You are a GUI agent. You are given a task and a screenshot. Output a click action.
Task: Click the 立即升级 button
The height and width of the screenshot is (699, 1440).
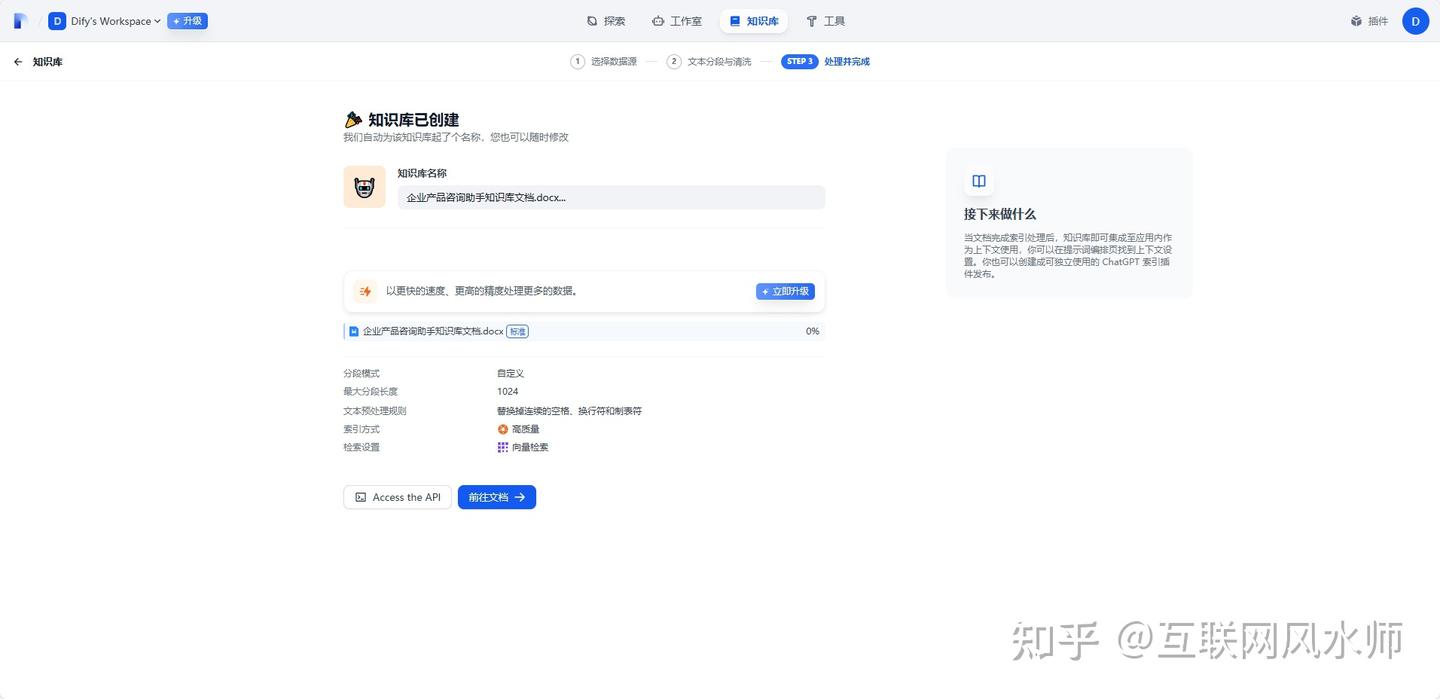[x=785, y=292]
